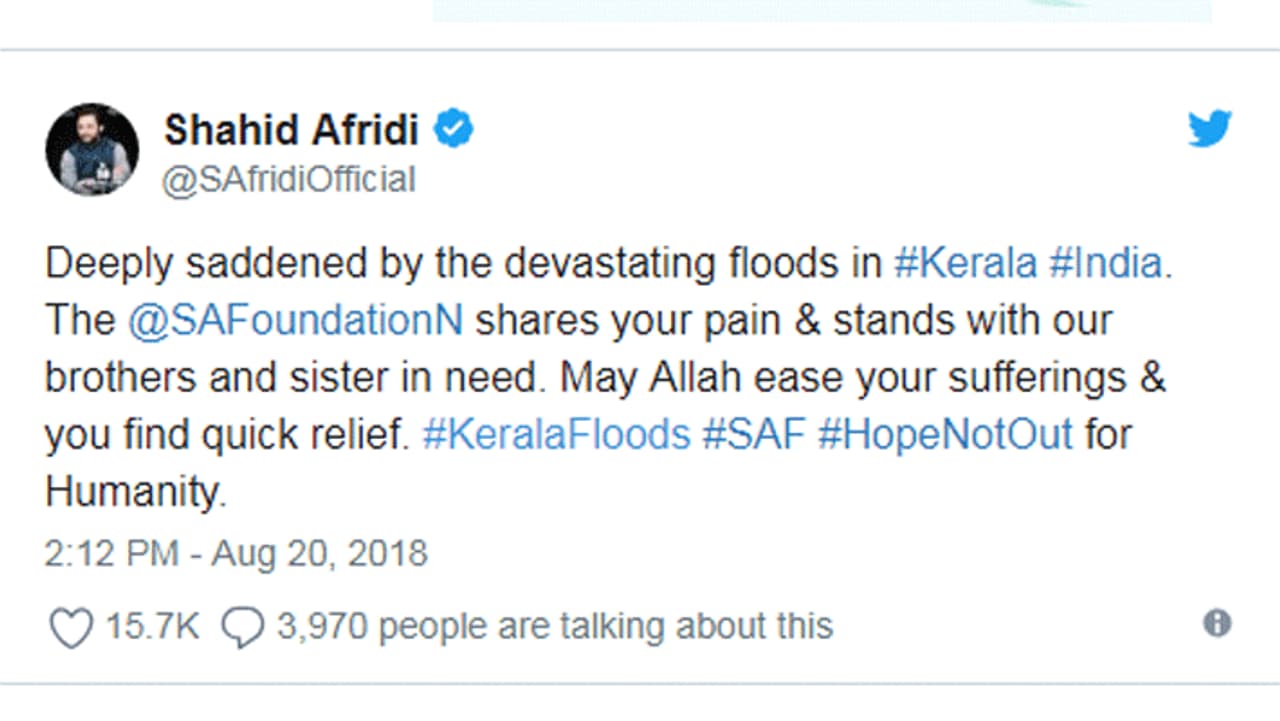Open the #KeralaFloods hashtag
1280x721 pixels.
(x=556, y=435)
